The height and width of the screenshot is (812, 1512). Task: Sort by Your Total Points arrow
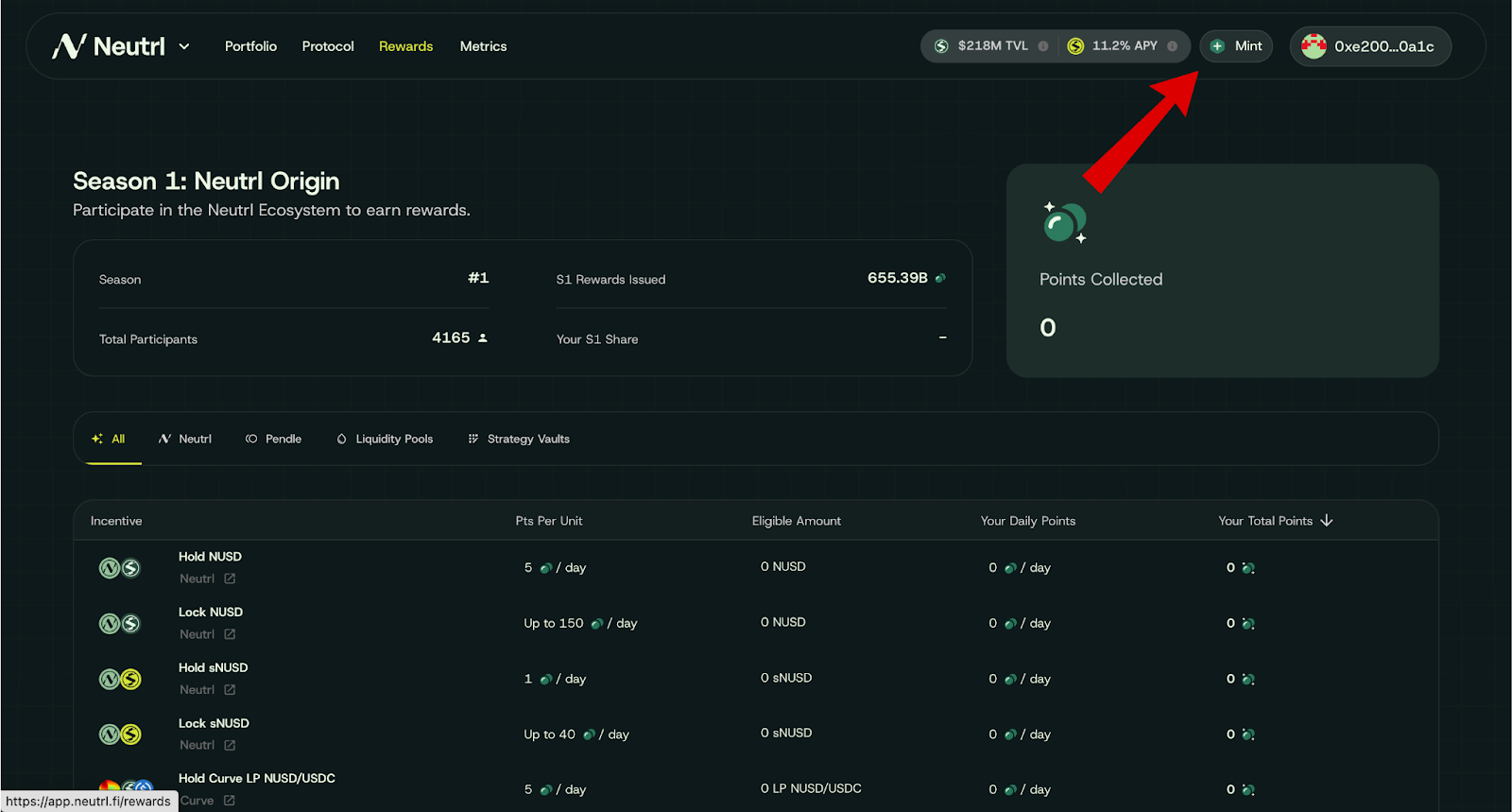click(x=1327, y=521)
